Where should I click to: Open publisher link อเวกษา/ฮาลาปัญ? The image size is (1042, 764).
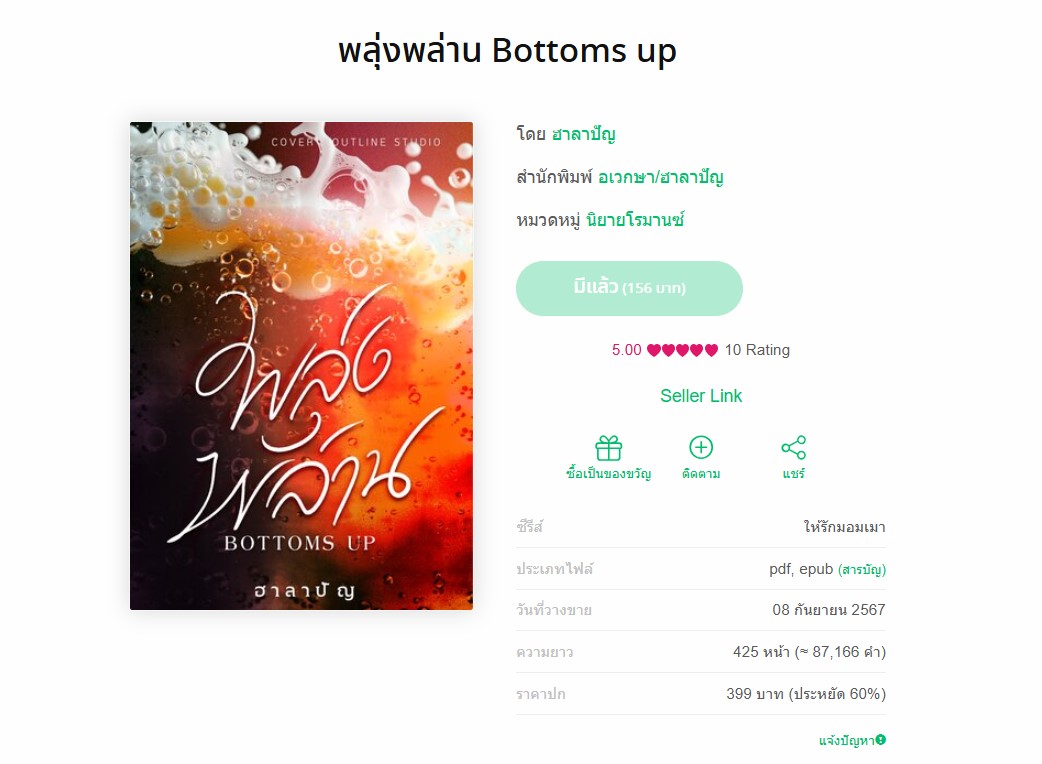click(x=661, y=177)
